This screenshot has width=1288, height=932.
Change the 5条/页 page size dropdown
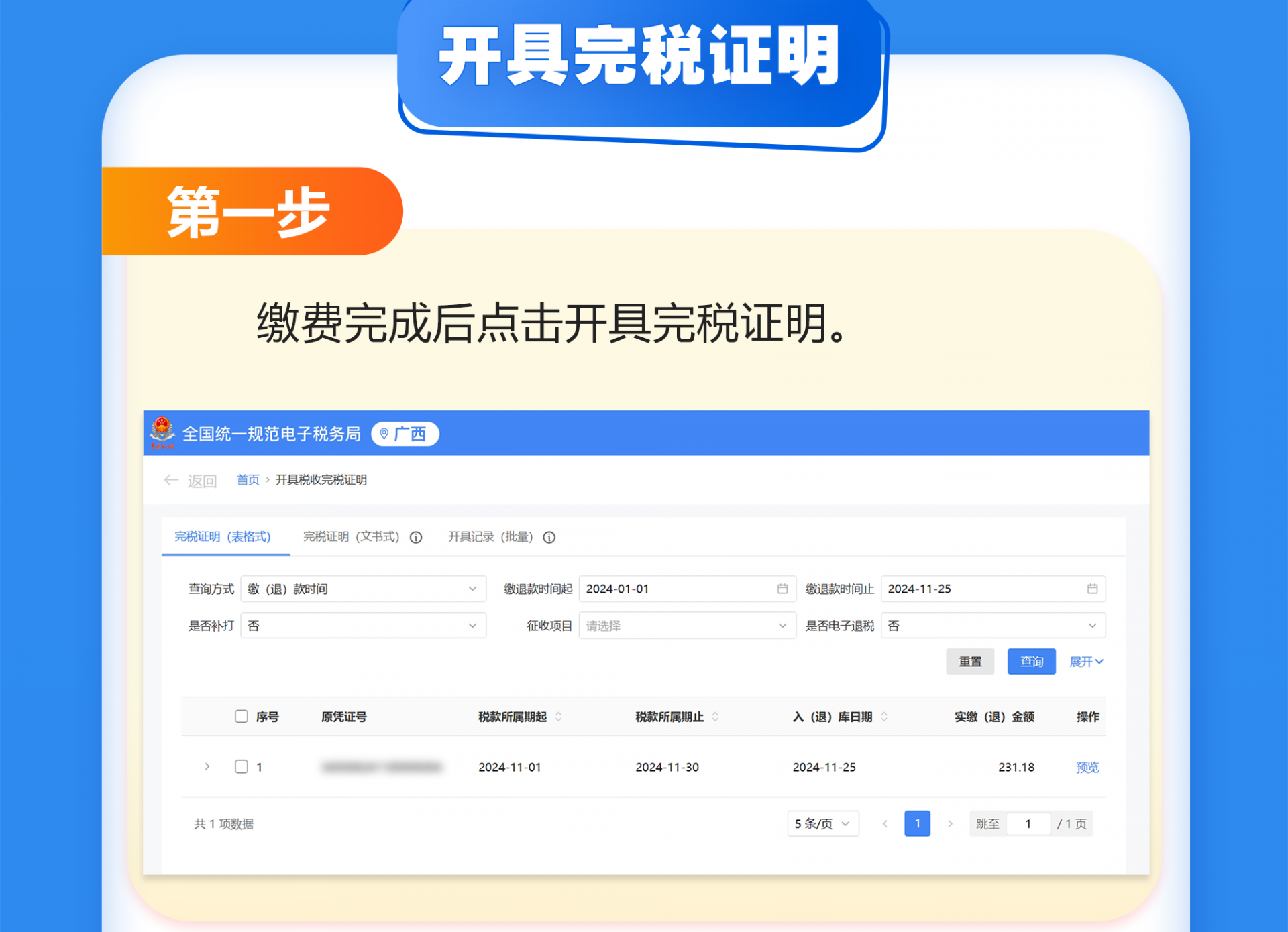point(822,823)
